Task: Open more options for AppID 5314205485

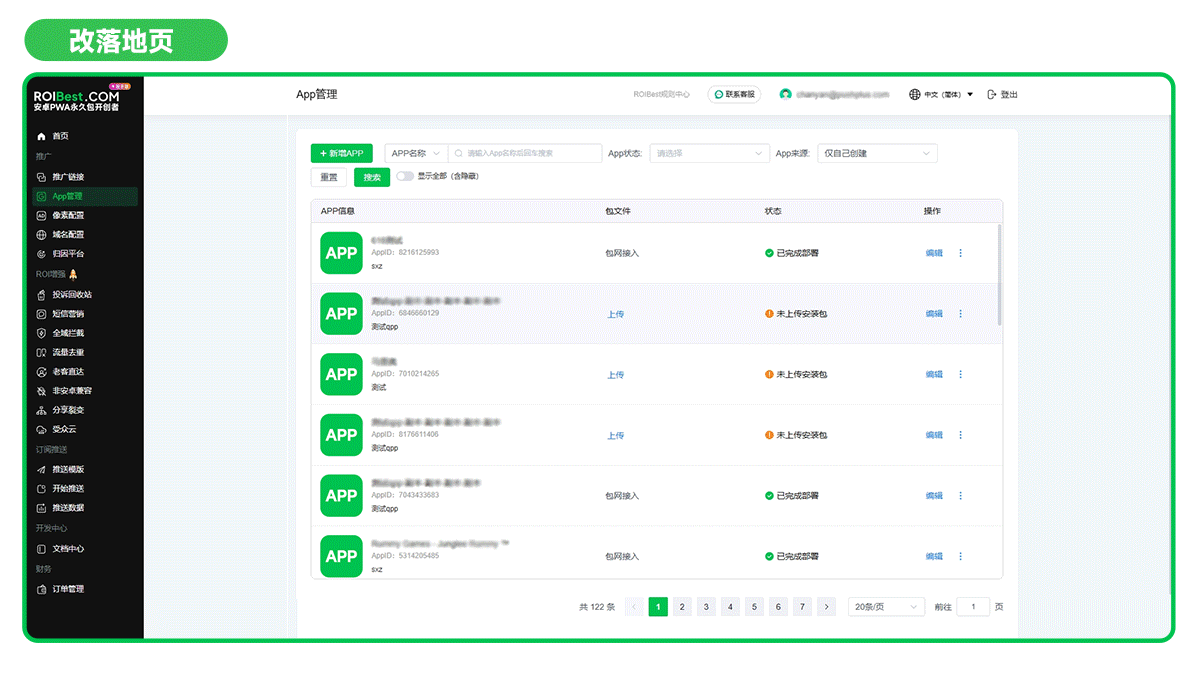Action: pos(961,556)
